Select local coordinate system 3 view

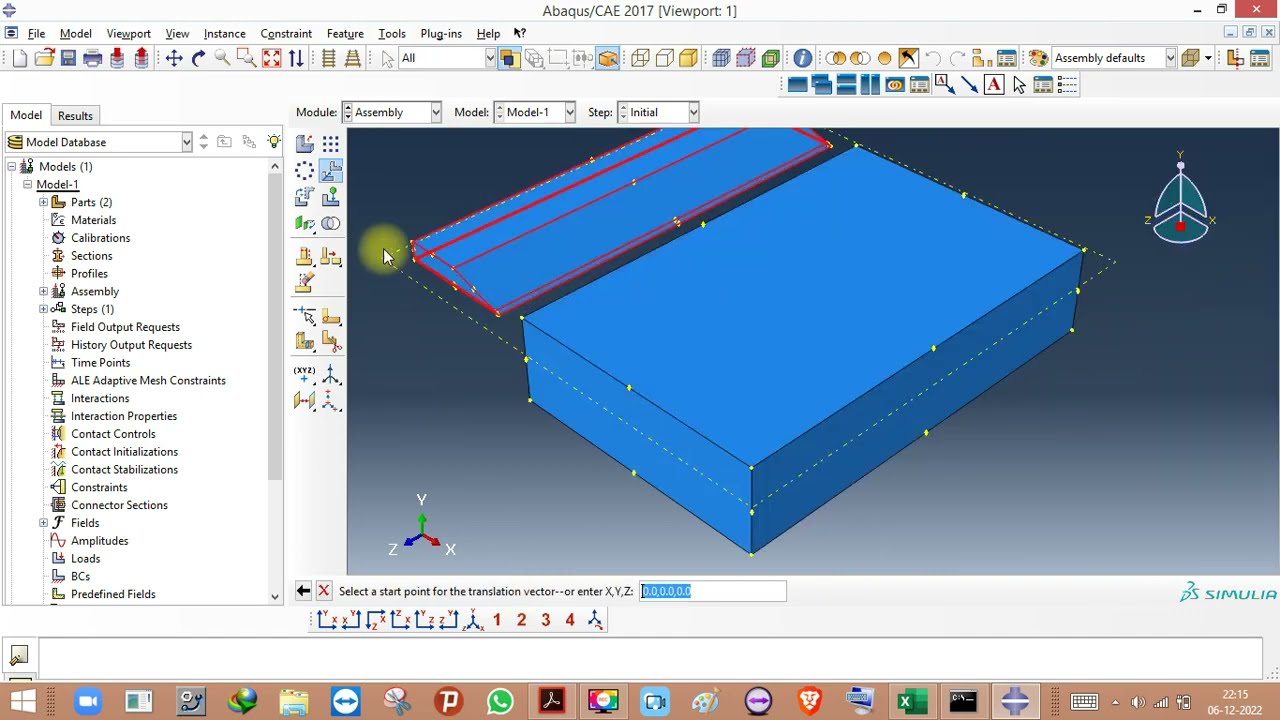tap(545, 620)
